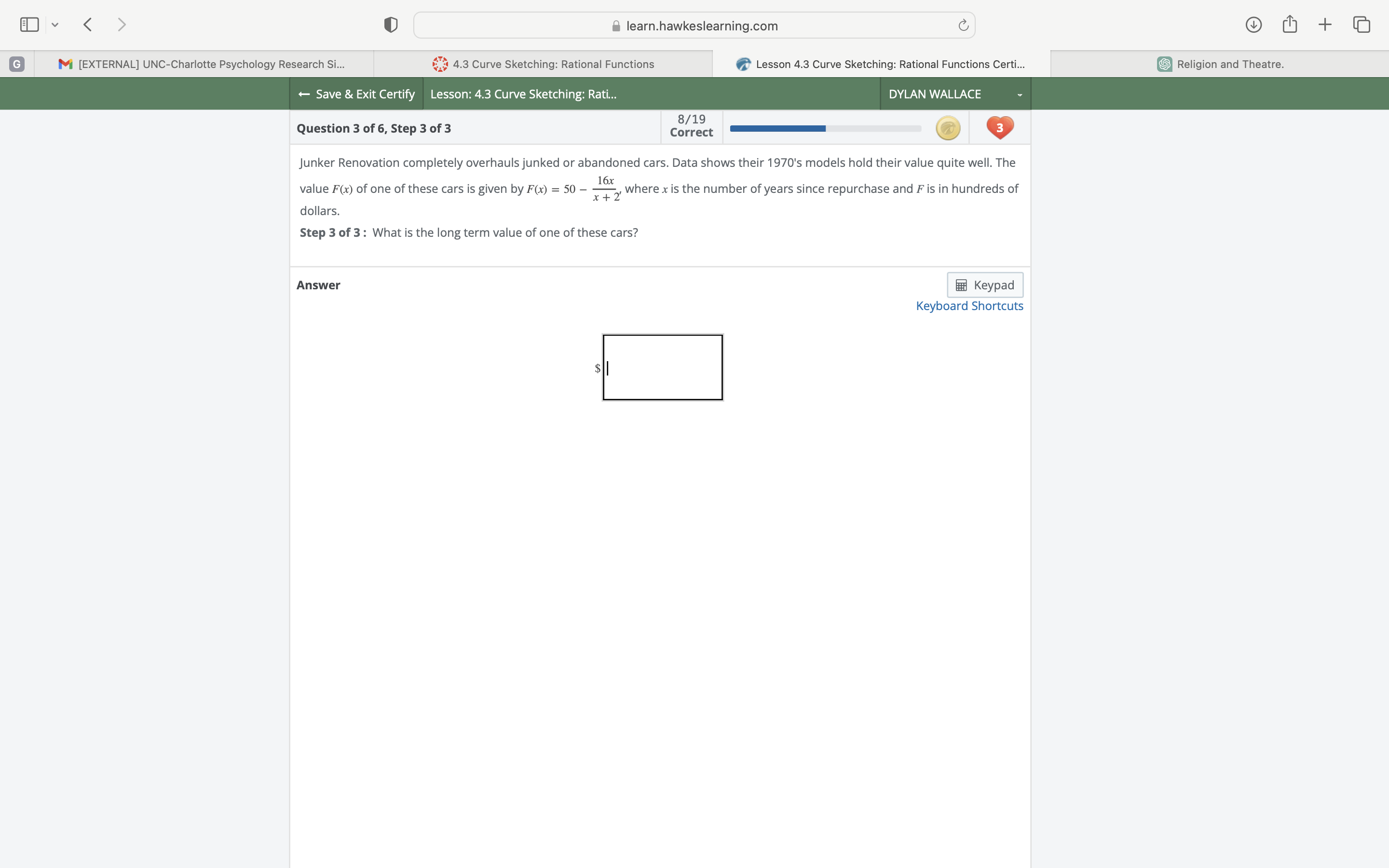Expand the sidebar options chevron

click(55, 24)
